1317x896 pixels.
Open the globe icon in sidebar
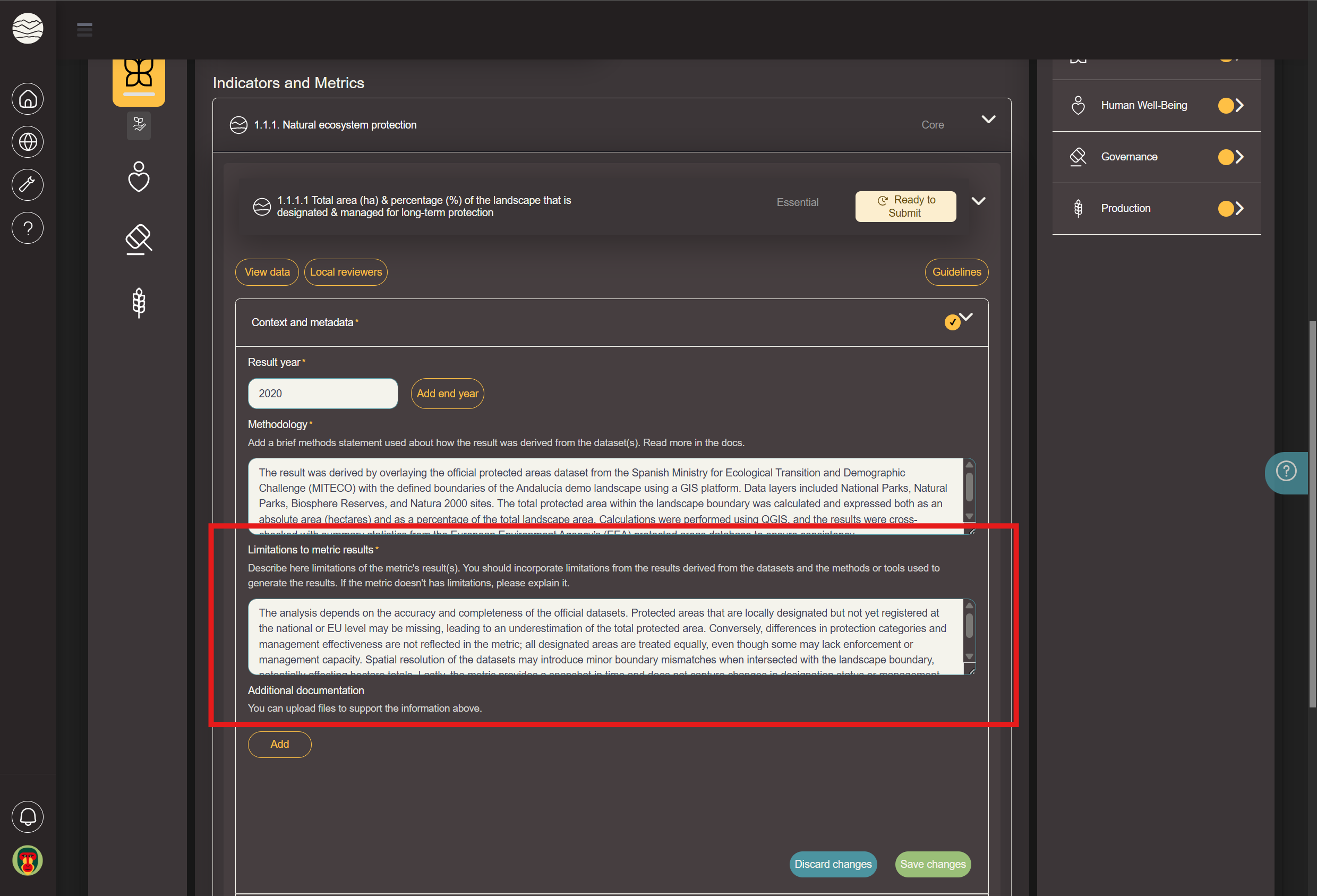coord(27,142)
